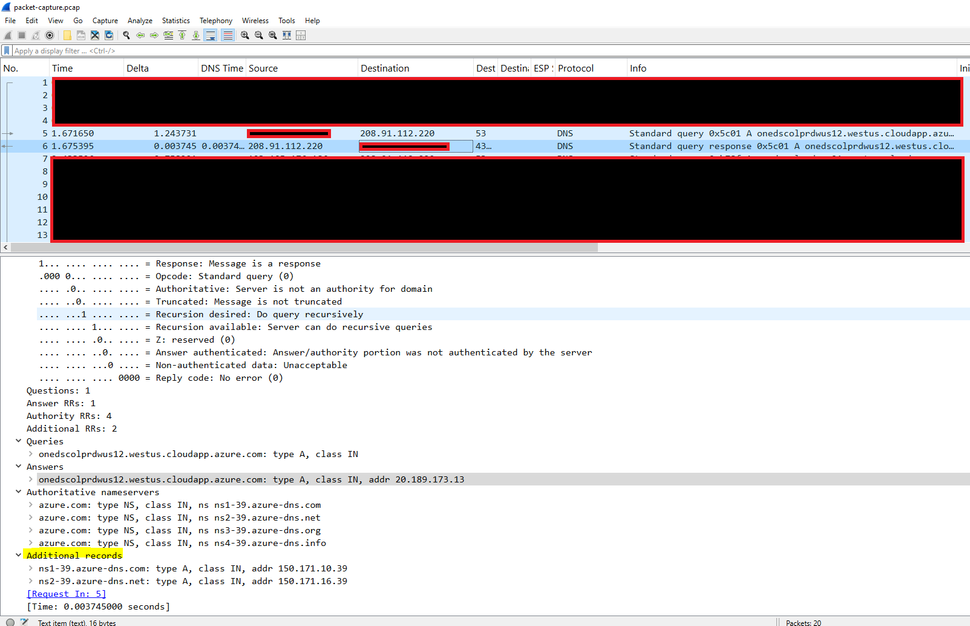Open the Statistics menu
Screen dimensions: 970x626
point(176,20)
